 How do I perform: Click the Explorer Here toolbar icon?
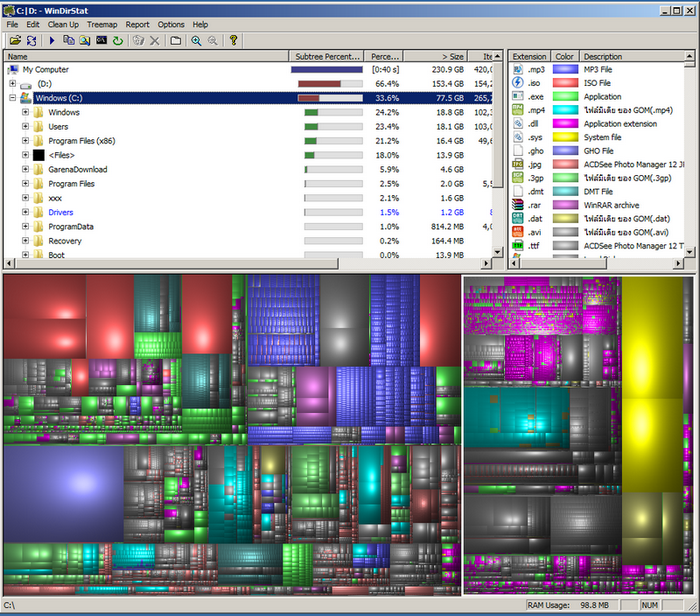(x=85, y=40)
